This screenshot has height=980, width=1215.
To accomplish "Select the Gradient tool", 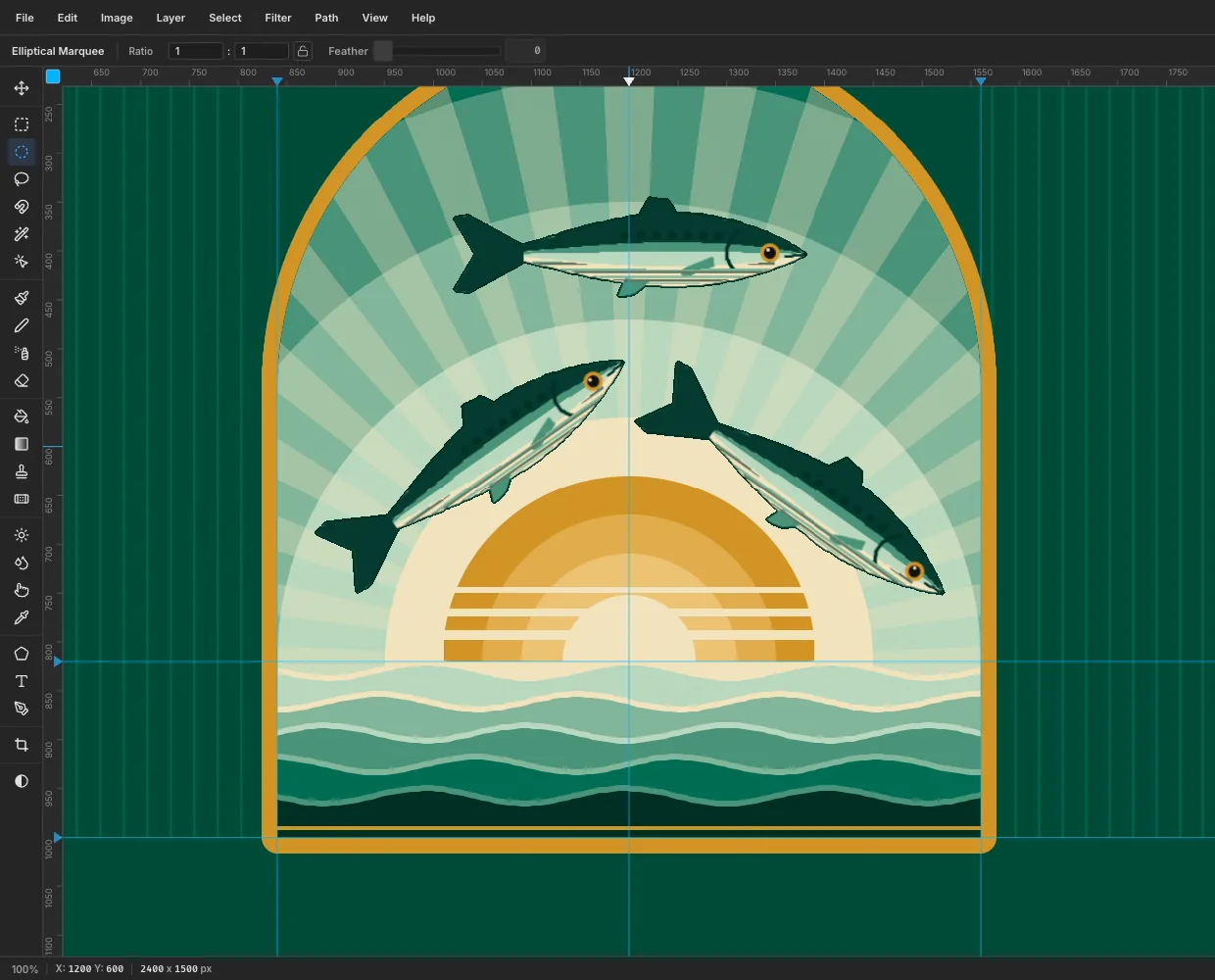I will [x=22, y=444].
